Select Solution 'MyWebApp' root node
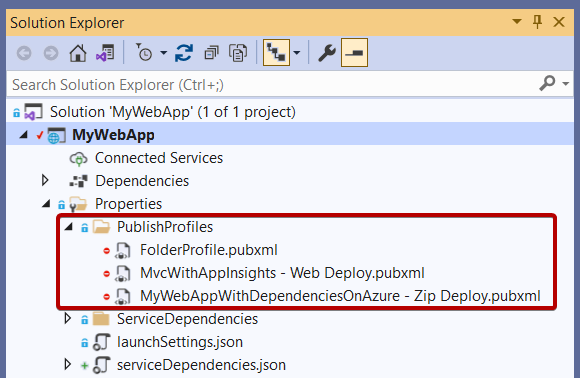This screenshot has height=378, width=580. [x=173, y=112]
